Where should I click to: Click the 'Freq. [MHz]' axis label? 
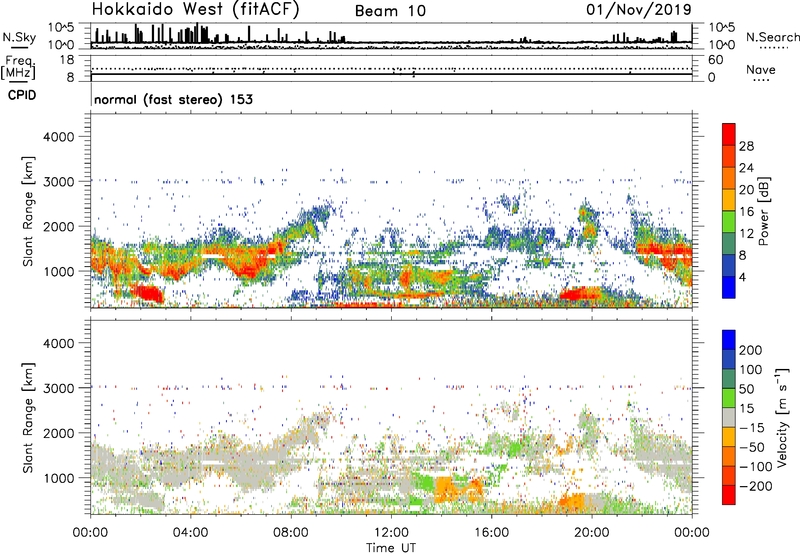point(19,67)
